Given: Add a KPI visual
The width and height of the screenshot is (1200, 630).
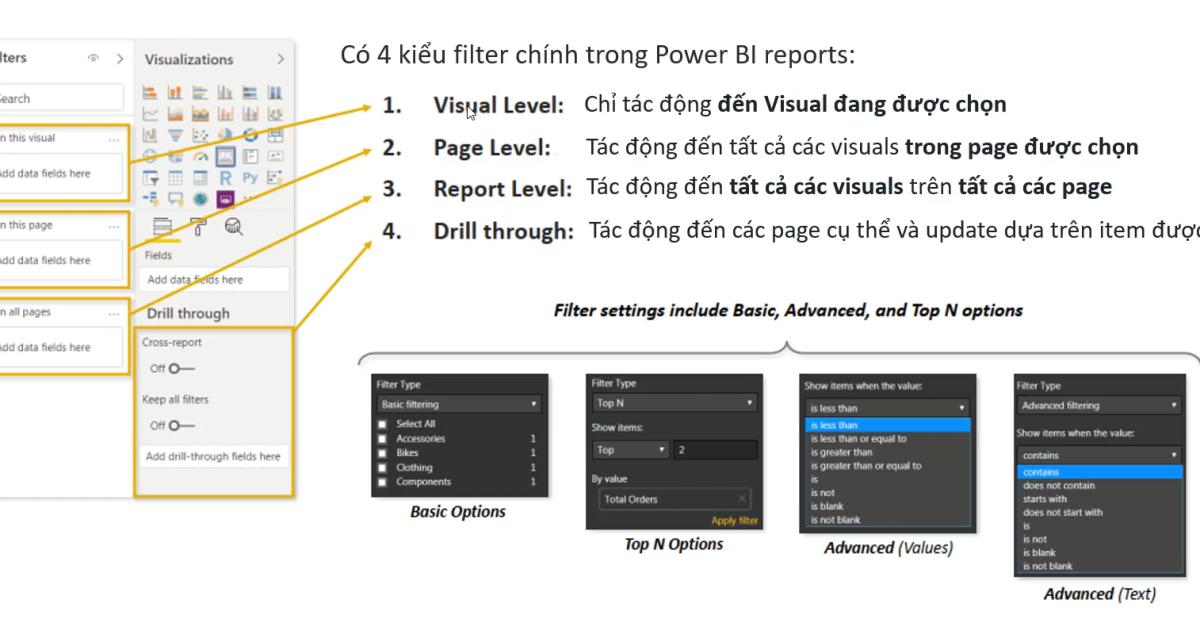Looking at the screenshot, I should click(x=275, y=156).
